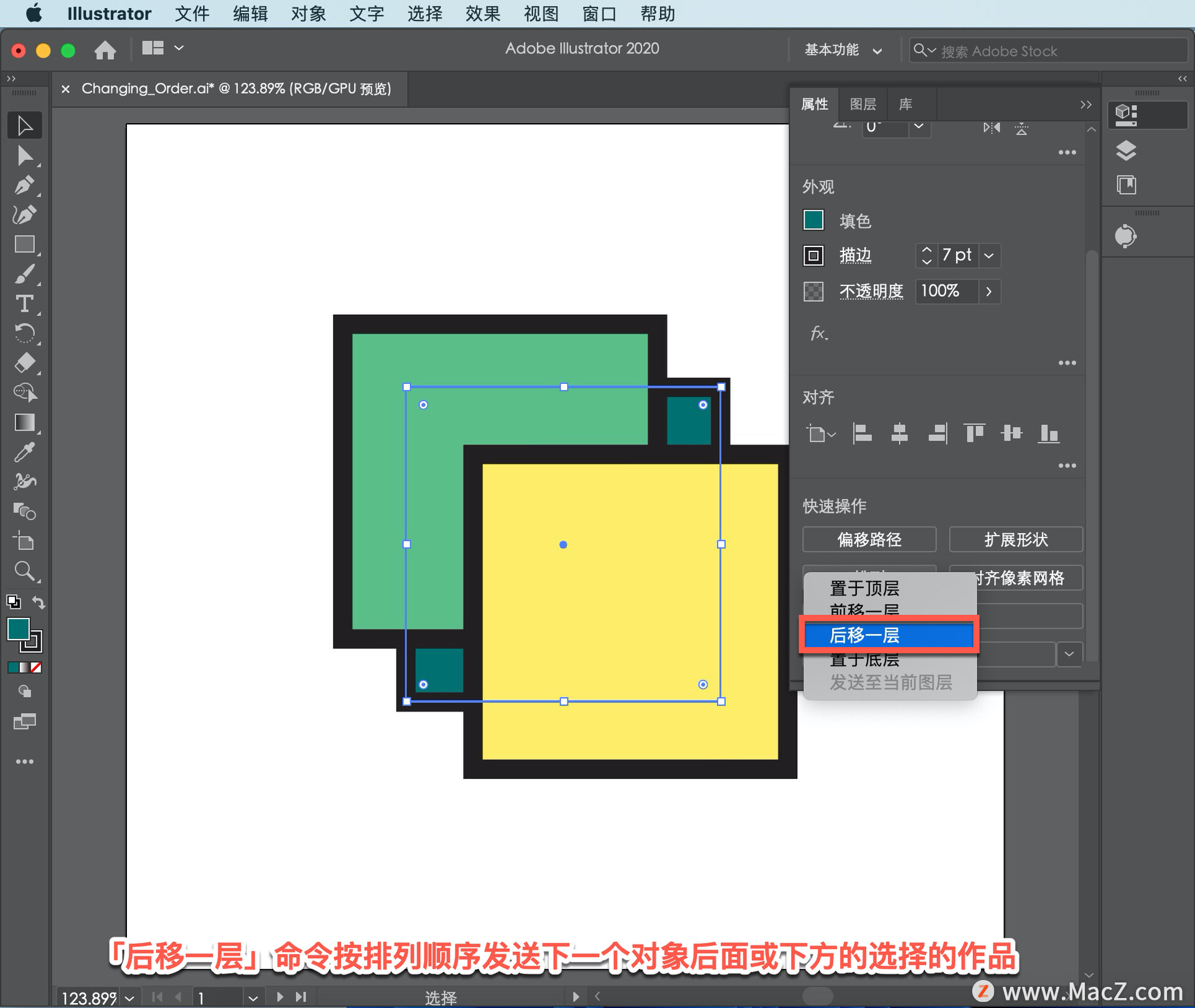Viewport: 1195px width, 1008px height.
Task: Select the Eyedropper tool
Action: (x=25, y=452)
